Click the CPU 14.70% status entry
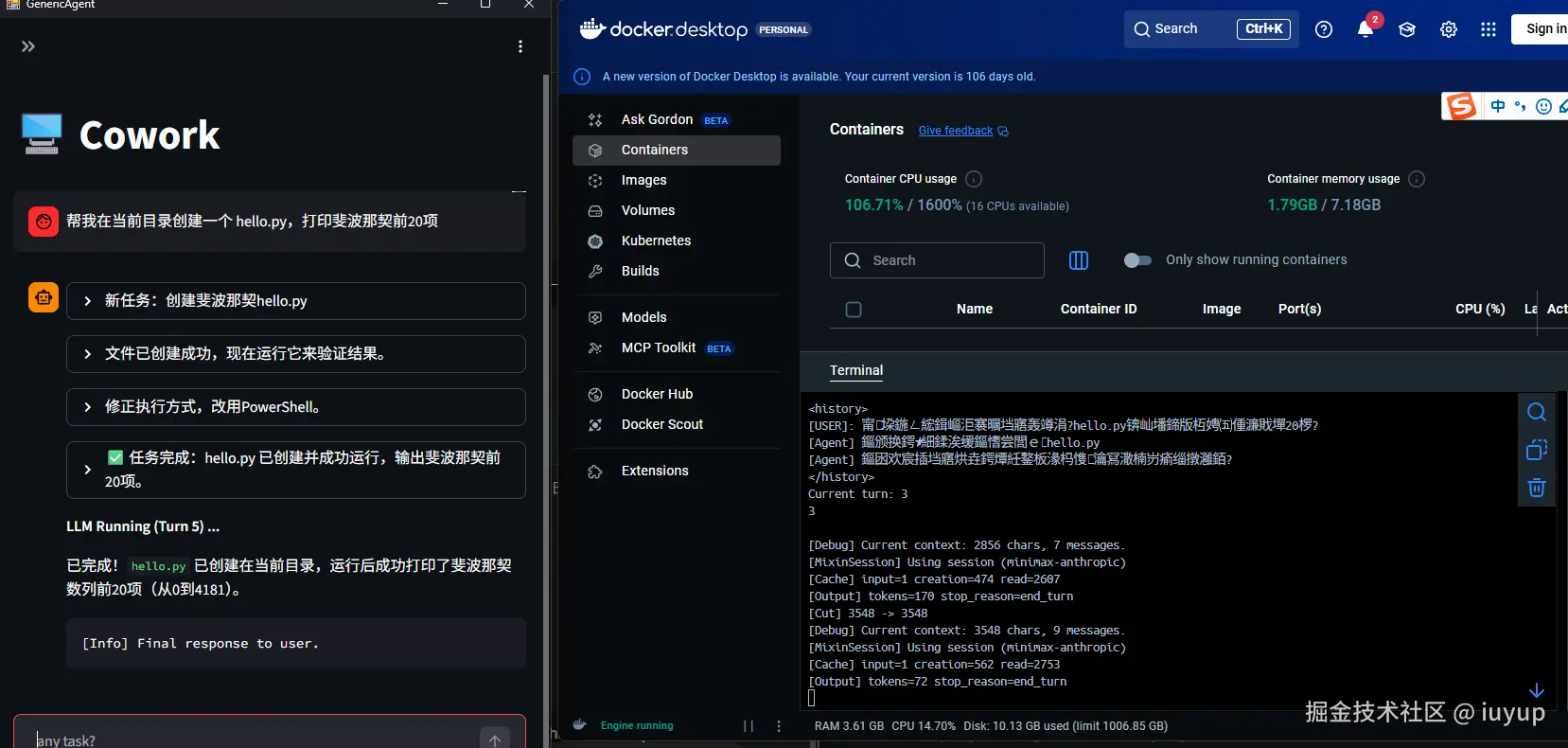Image resolution: width=1568 pixels, height=748 pixels. [x=924, y=726]
